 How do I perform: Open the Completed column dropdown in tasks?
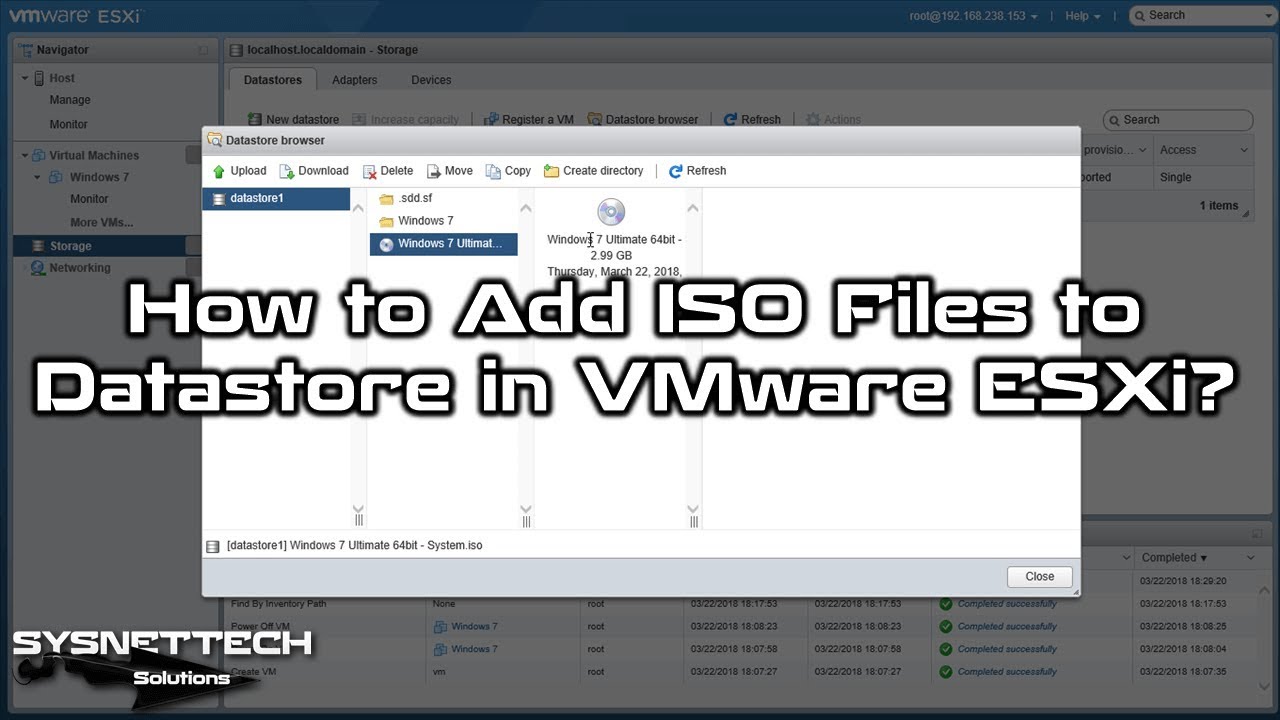click(x=1251, y=558)
